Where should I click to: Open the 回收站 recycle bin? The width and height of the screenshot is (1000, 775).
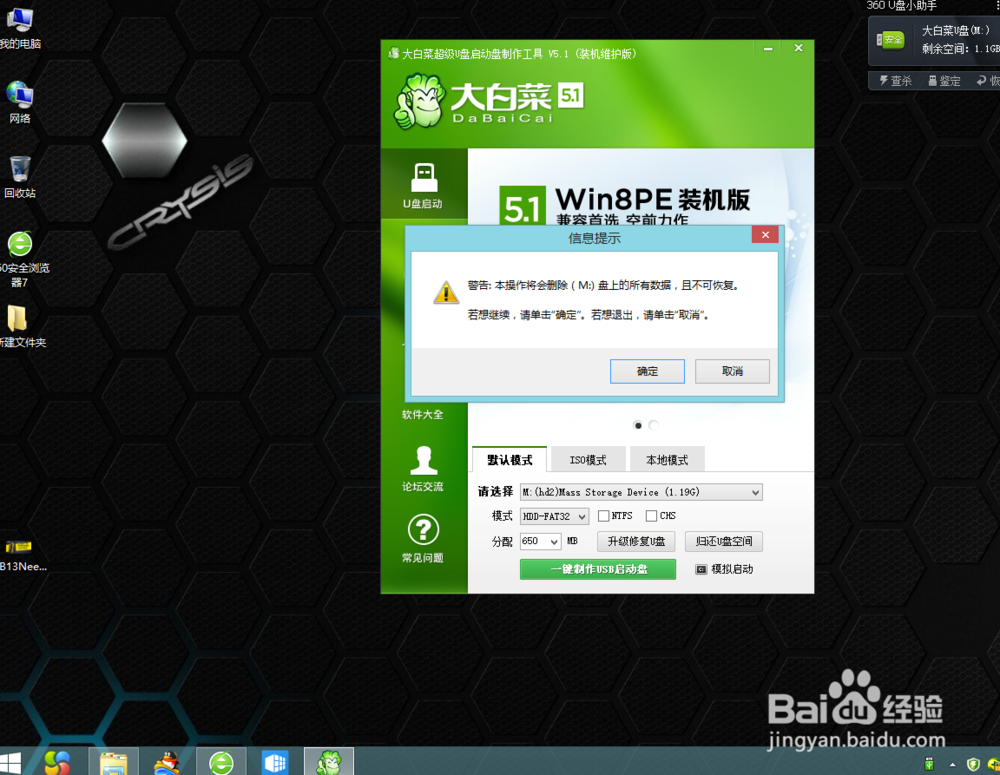coord(20,177)
